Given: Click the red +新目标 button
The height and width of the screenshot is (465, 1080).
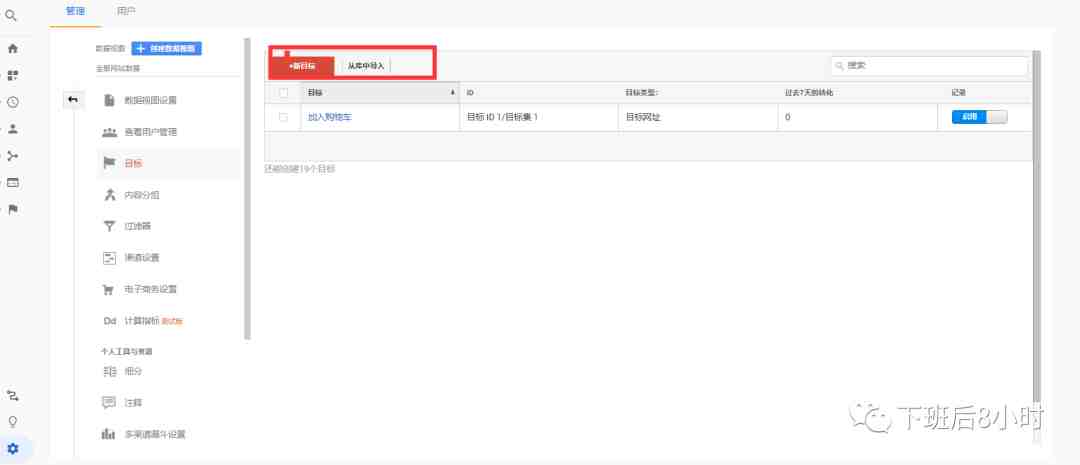Looking at the screenshot, I should click(x=302, y=65).
